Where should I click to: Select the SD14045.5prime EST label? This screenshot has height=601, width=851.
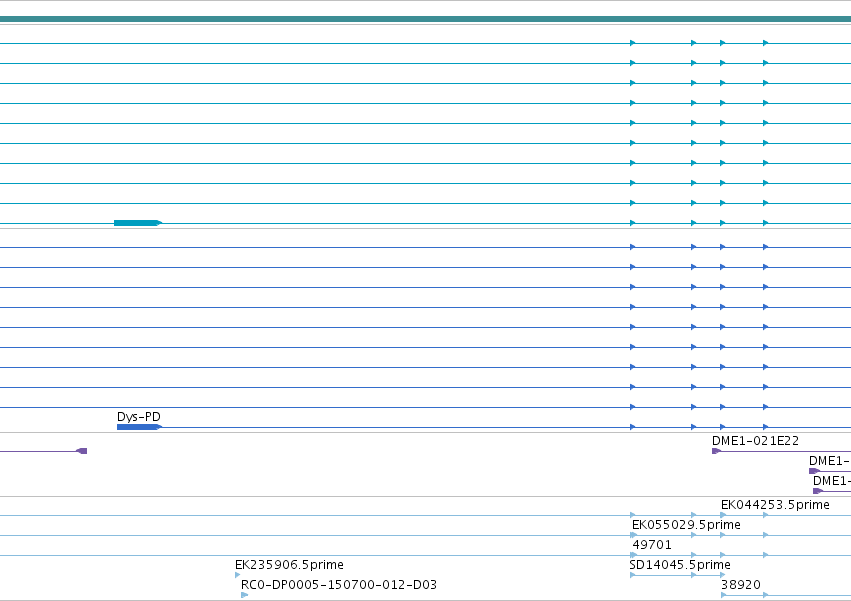[x=679, y=565]
